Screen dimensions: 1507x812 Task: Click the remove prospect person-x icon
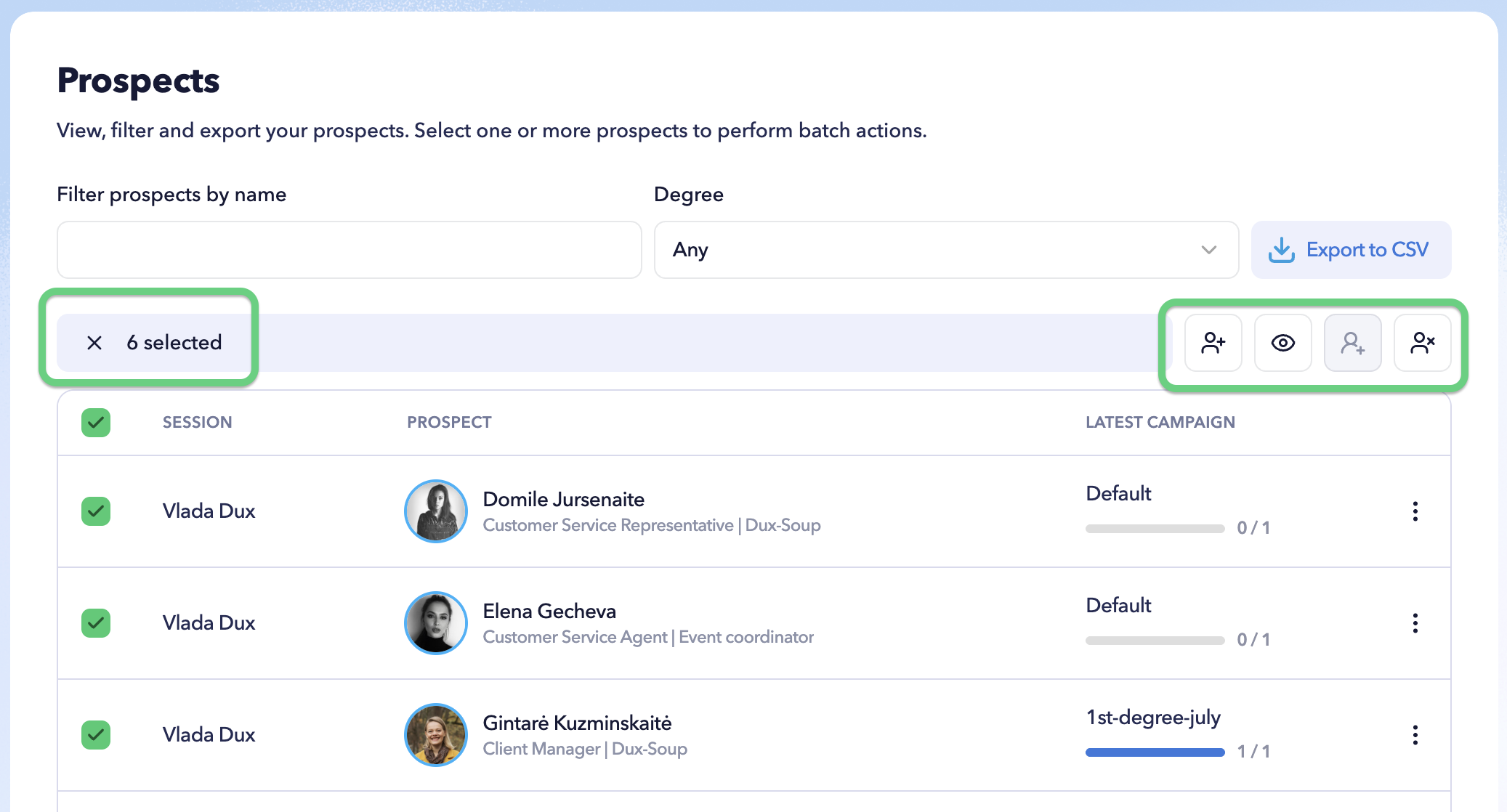click(x=1422, y=343)
